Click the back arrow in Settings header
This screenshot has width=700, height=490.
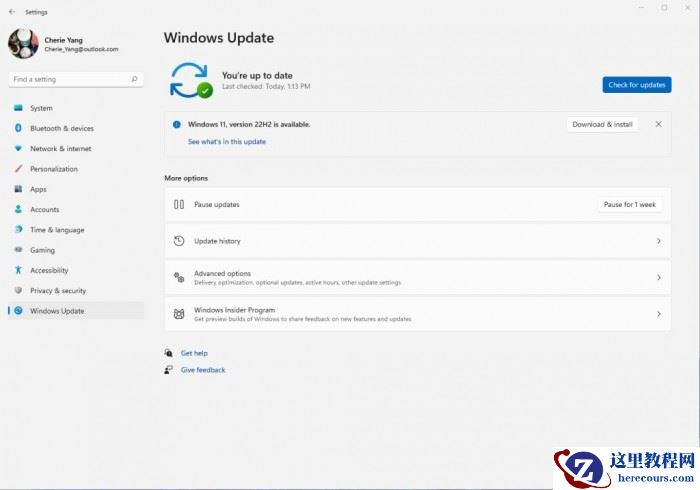pyautogui.click(x=12, y=12)
